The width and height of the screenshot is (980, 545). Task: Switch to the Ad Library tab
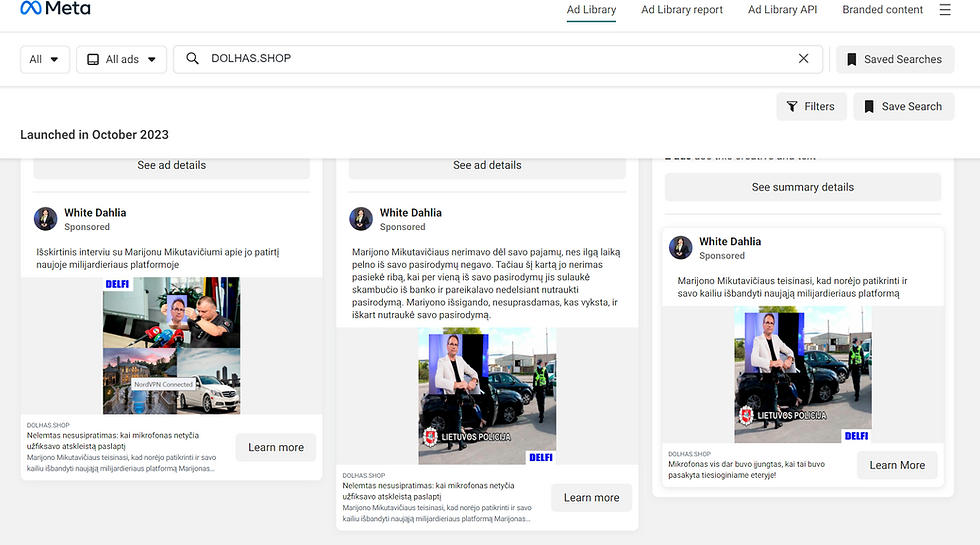point(591,10)
